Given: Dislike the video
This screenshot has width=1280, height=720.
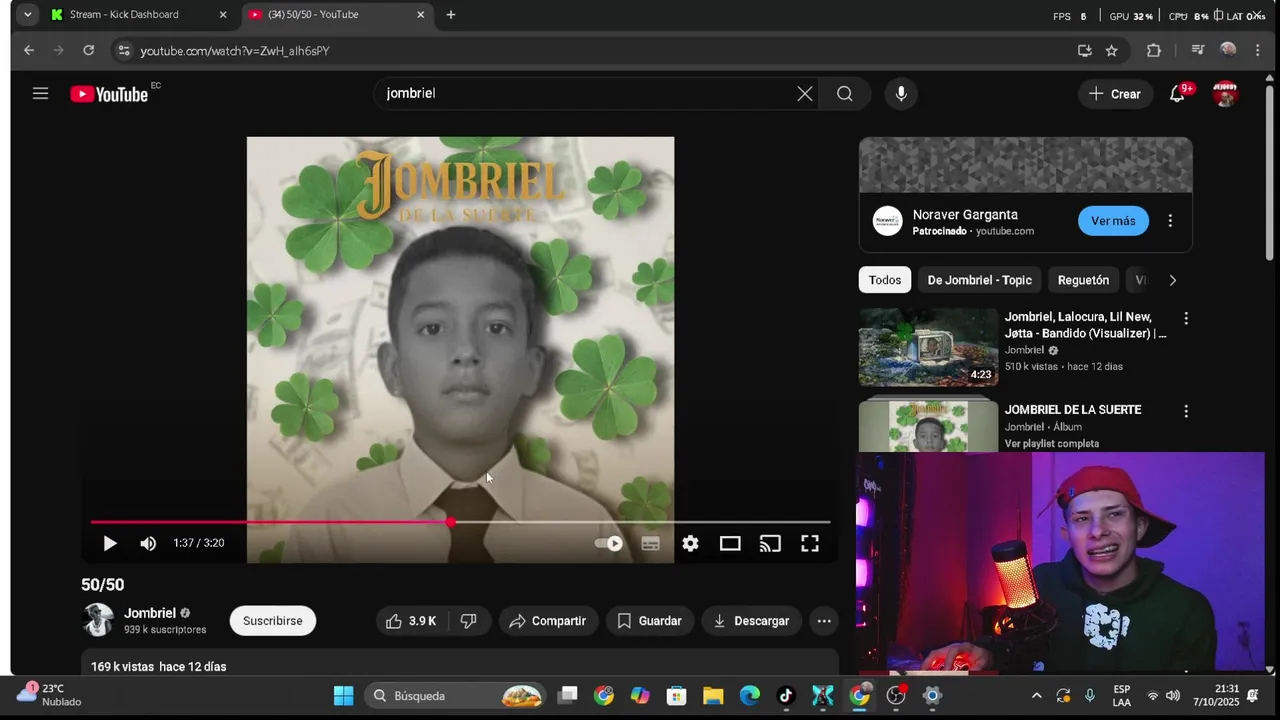Looking at the screenshot, I should [468, 621].
